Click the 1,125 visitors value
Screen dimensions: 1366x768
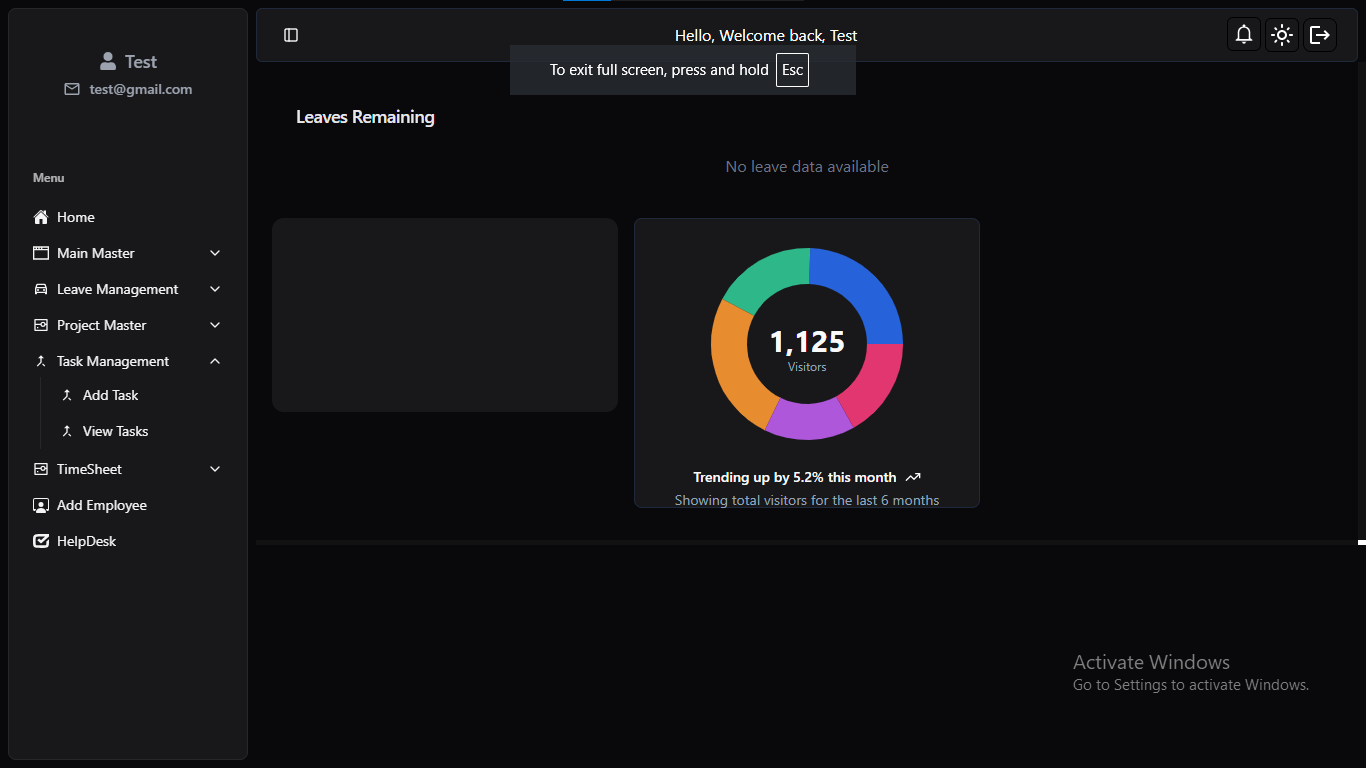[807, 342]
